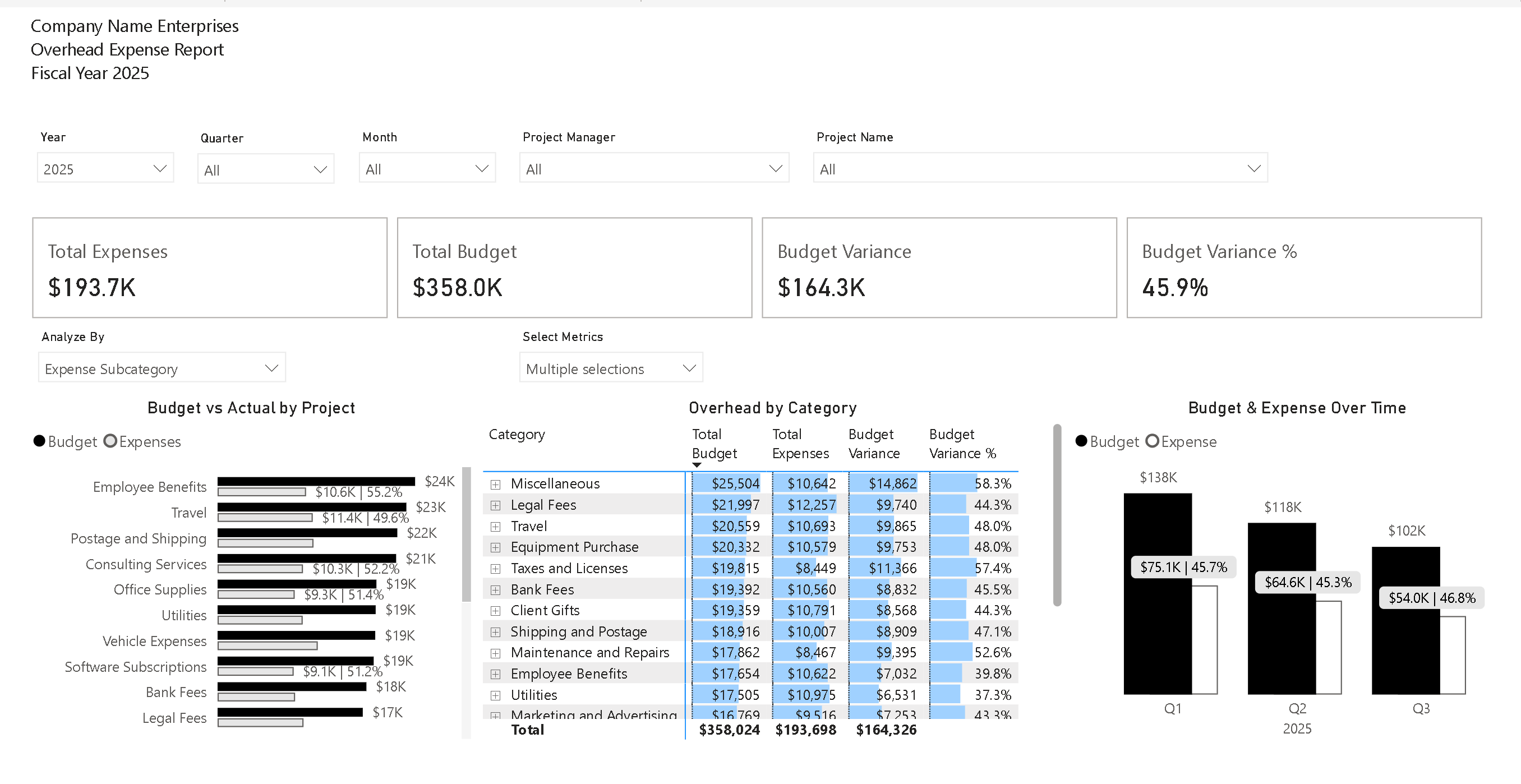Expand the Legal Fees row plus icon

[x=495, y=505]
